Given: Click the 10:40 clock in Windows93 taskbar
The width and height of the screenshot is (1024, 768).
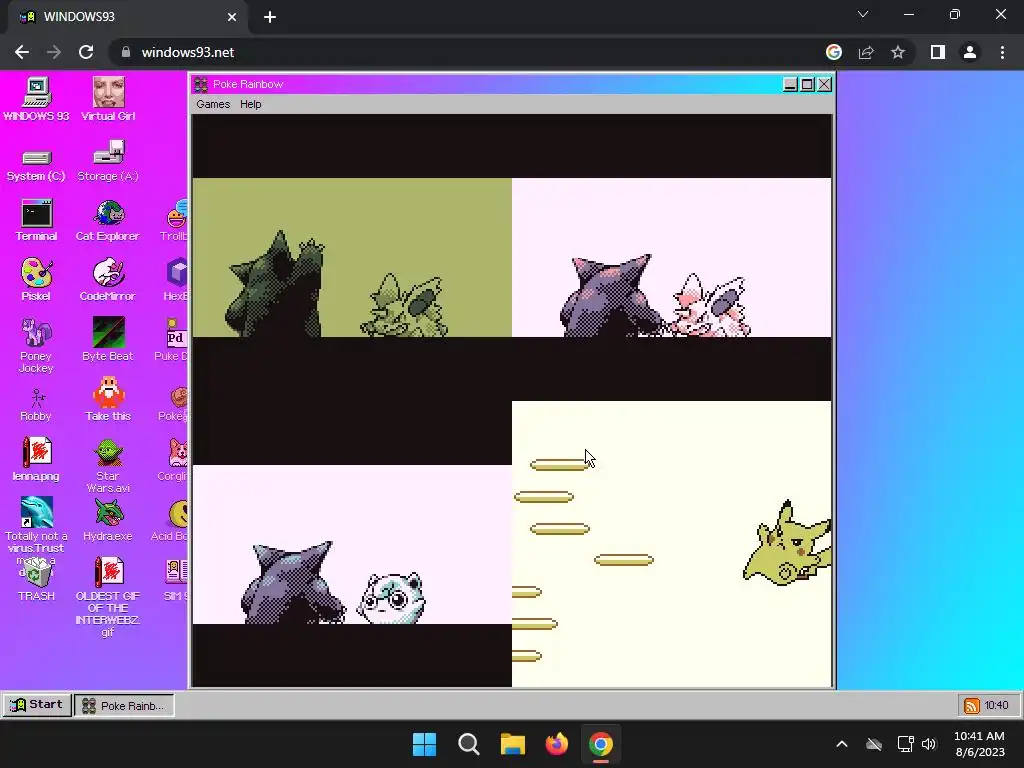Looking at the screenshot, I should [x=996, y=705].
